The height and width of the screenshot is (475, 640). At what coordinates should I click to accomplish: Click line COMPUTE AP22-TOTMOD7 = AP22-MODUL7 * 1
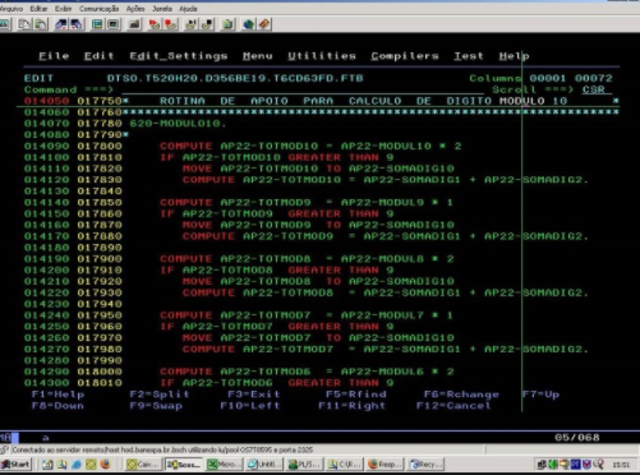(x=306, y=315)
